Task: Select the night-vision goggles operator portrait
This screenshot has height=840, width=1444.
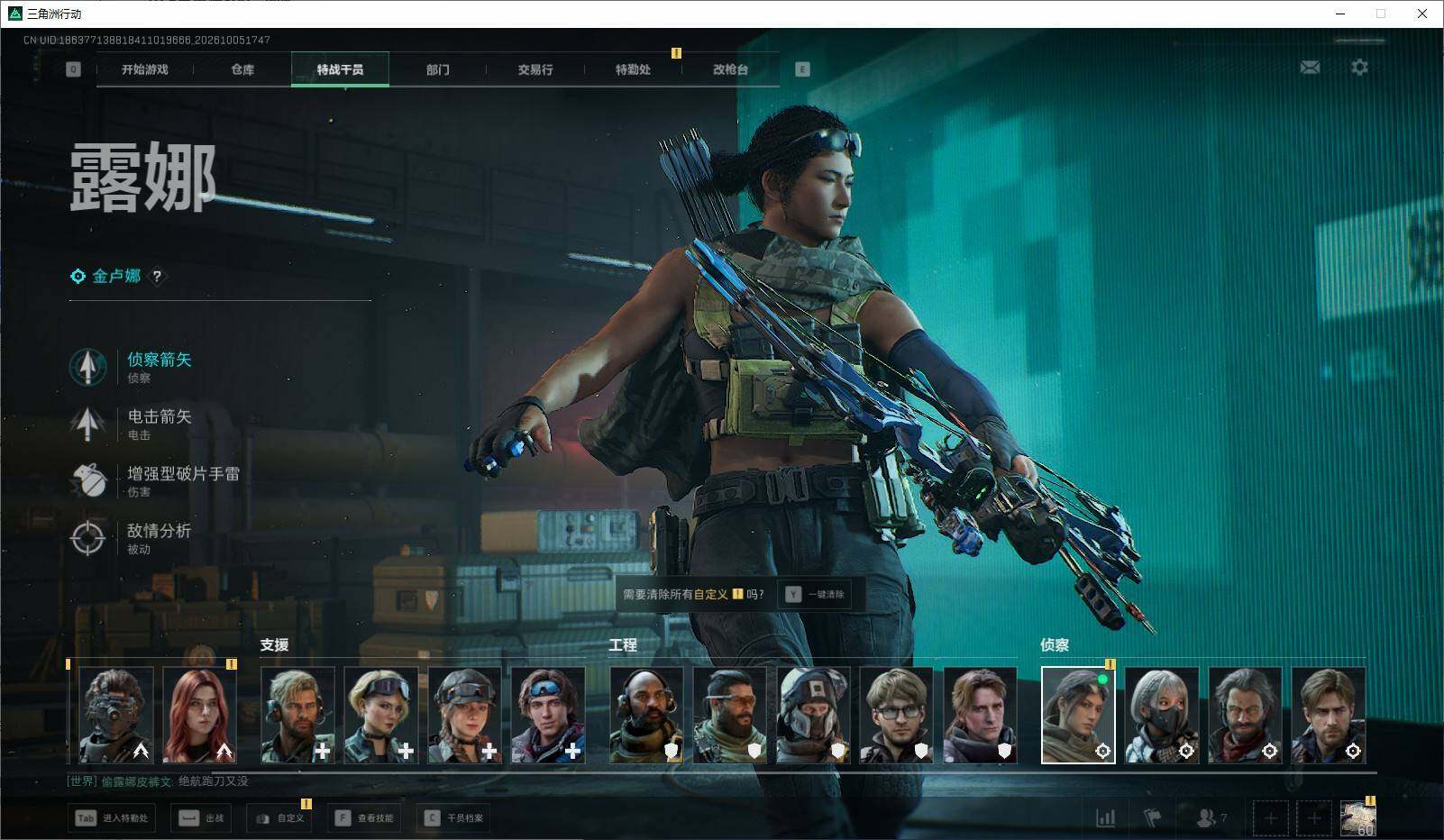Action: click(116, 716)
